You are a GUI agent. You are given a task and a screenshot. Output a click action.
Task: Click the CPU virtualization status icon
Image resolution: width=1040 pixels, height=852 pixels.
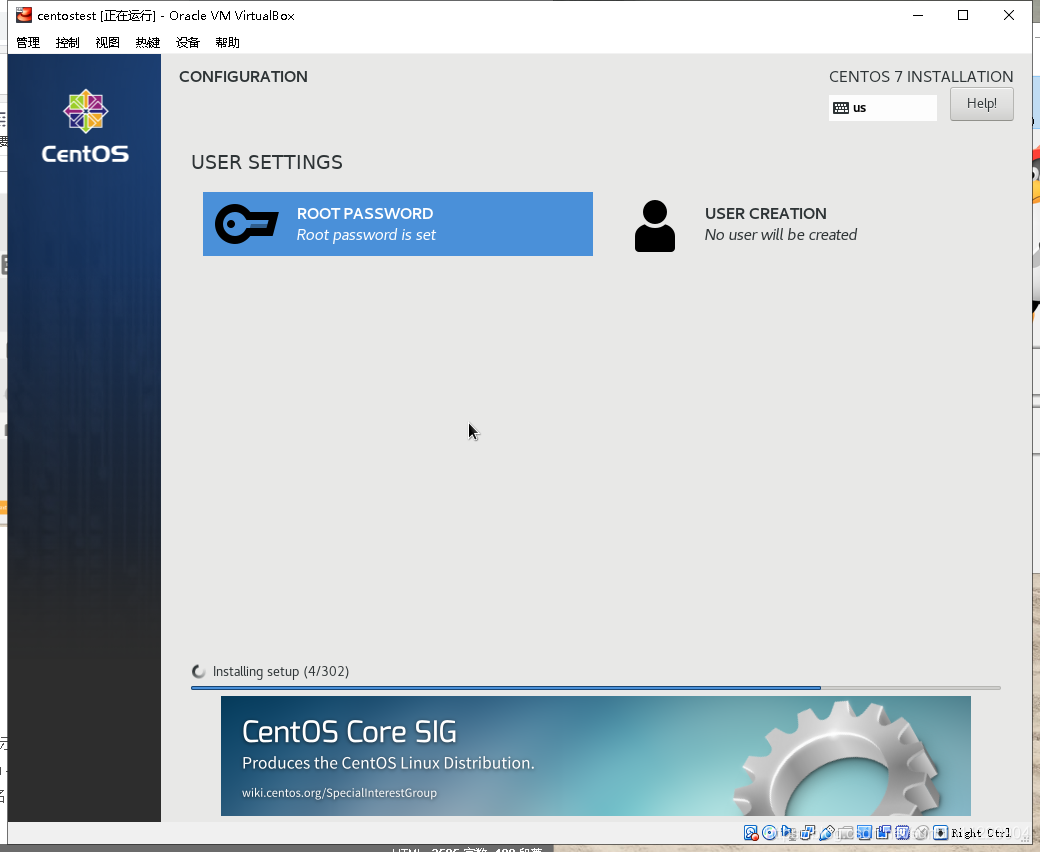(x=903, y=833)
